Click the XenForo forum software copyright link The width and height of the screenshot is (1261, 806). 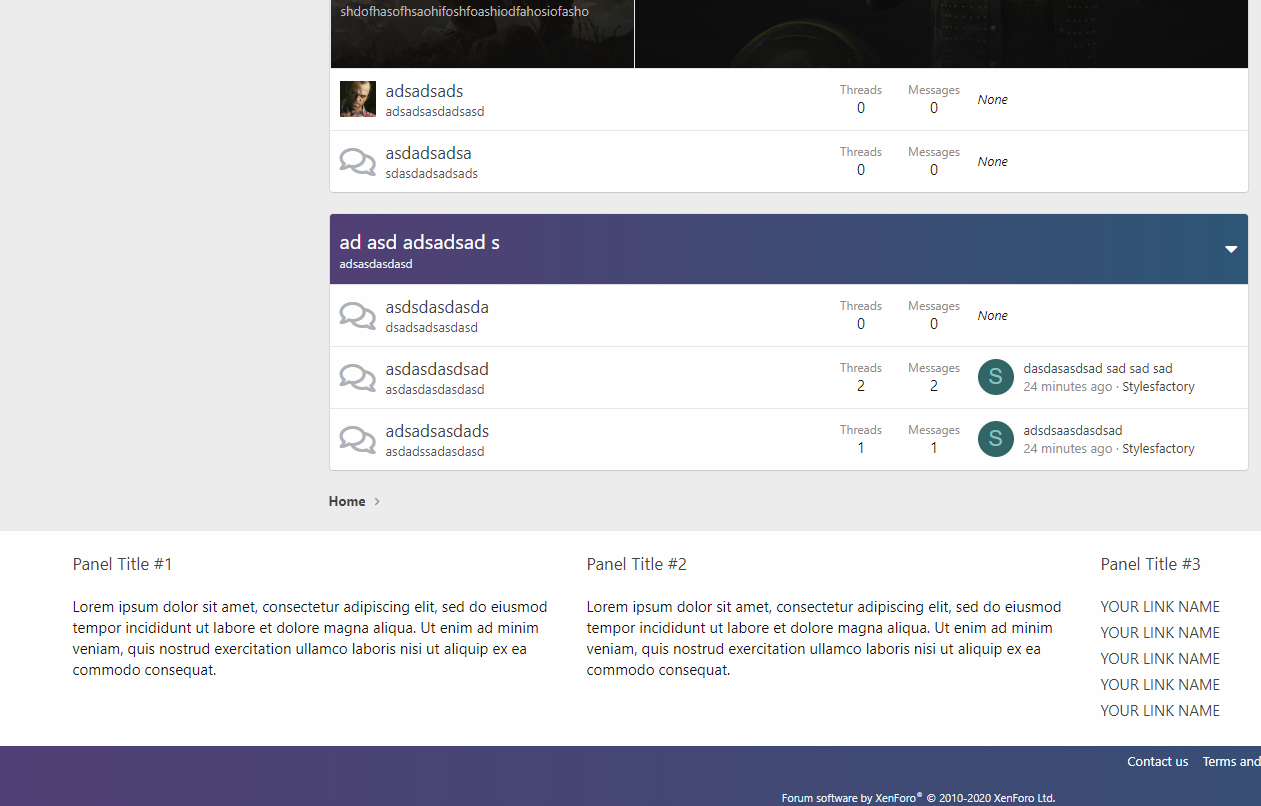click(x=917, y=798)
